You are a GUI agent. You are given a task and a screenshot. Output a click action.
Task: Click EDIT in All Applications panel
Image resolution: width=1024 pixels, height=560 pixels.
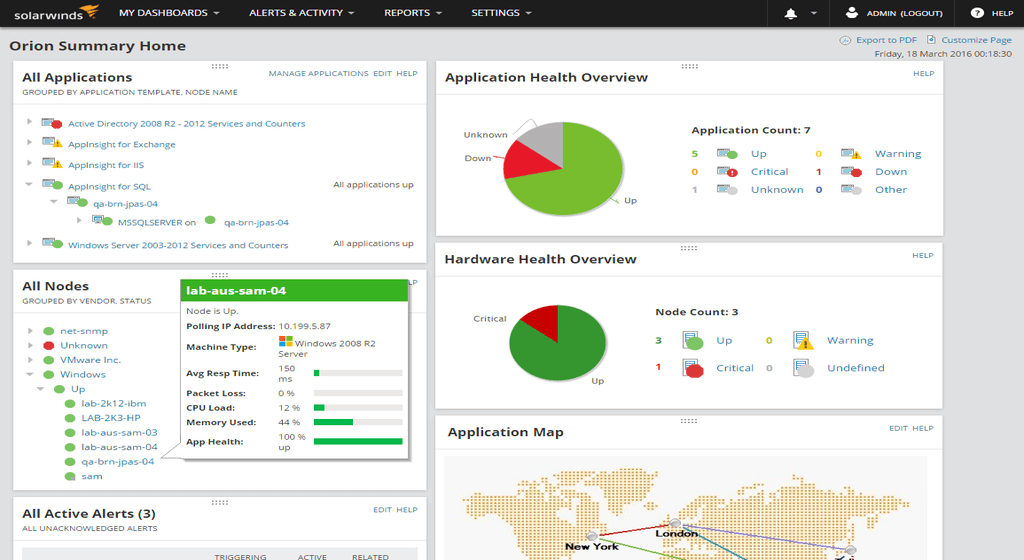point(383,73)
